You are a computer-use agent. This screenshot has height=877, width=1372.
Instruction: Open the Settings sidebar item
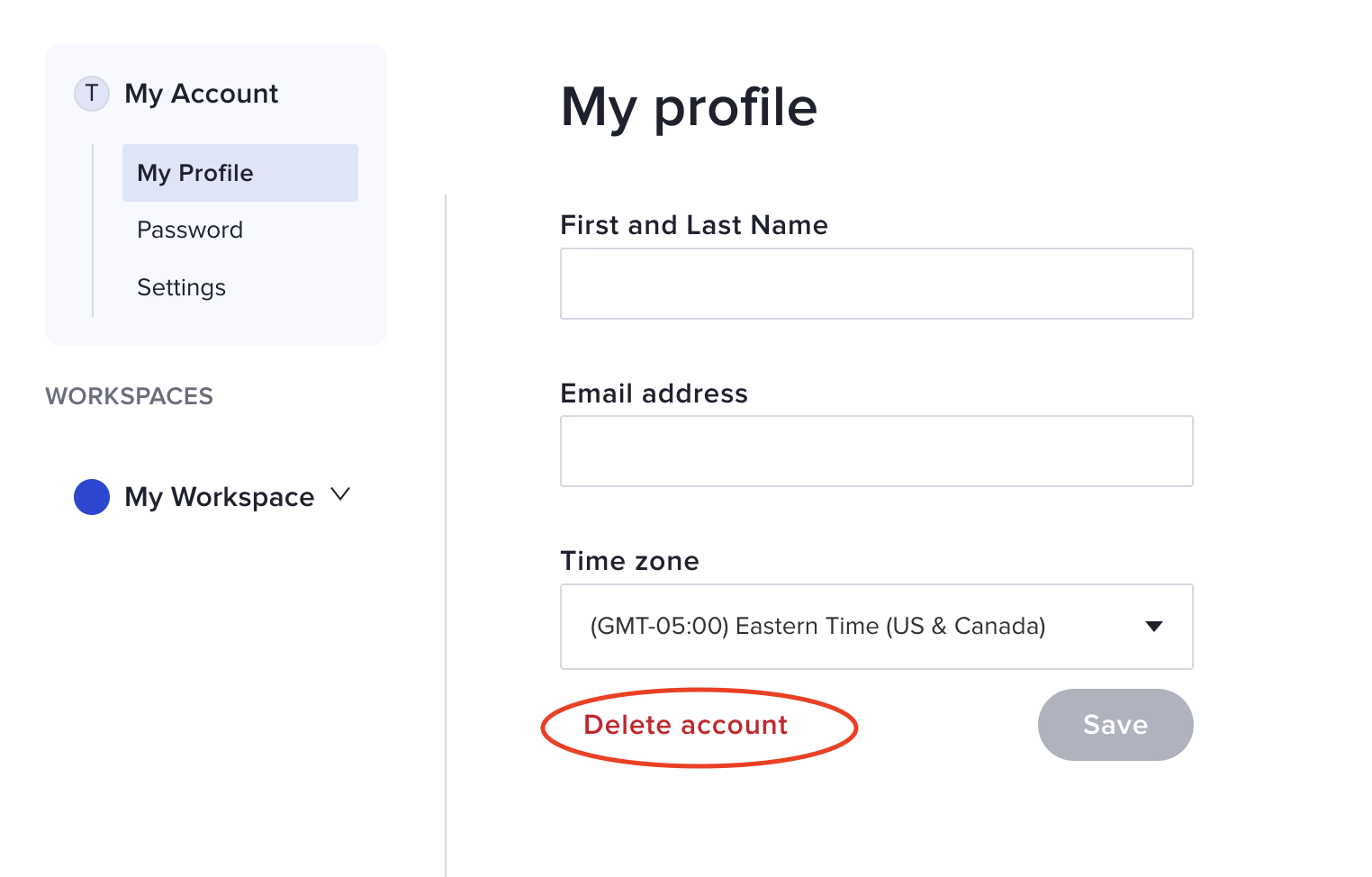click(x=181, y=288)
